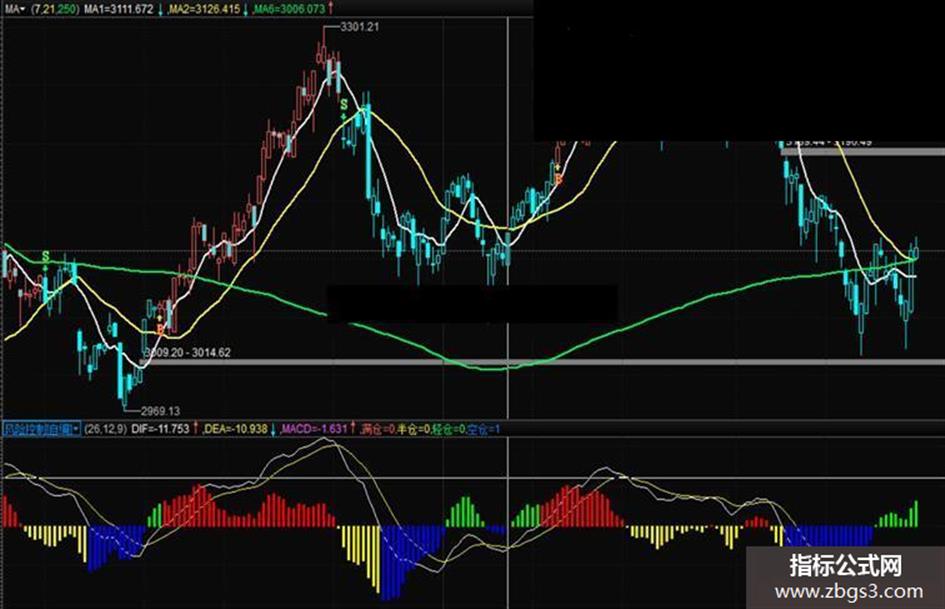
Task: Click the 3301.21 high price label
Action: coord(360,27)
